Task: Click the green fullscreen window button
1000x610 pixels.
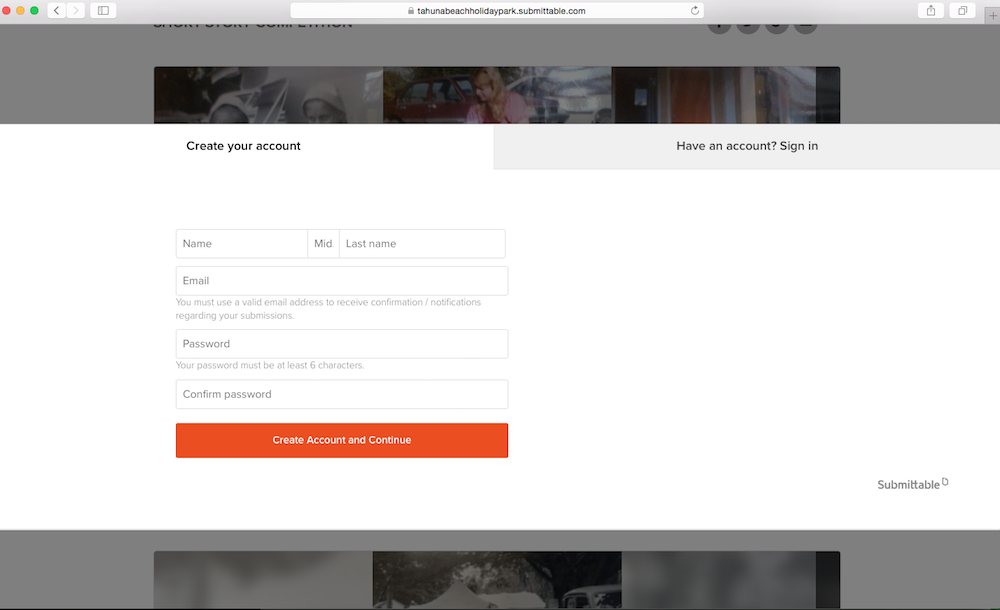Action: tap(34, 10)
